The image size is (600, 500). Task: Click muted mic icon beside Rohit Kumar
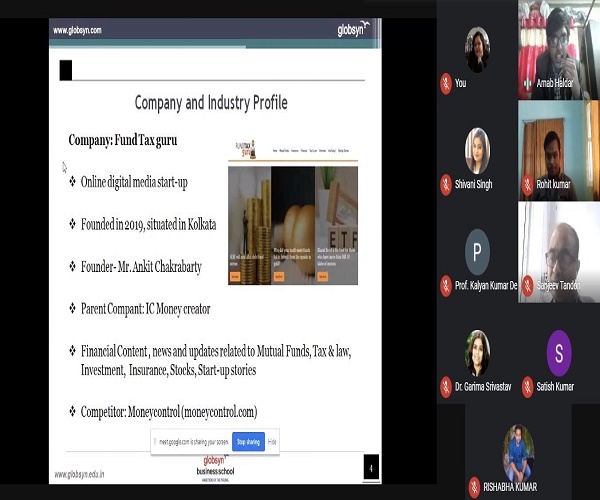pyautogui.click(x=527, y=184)
